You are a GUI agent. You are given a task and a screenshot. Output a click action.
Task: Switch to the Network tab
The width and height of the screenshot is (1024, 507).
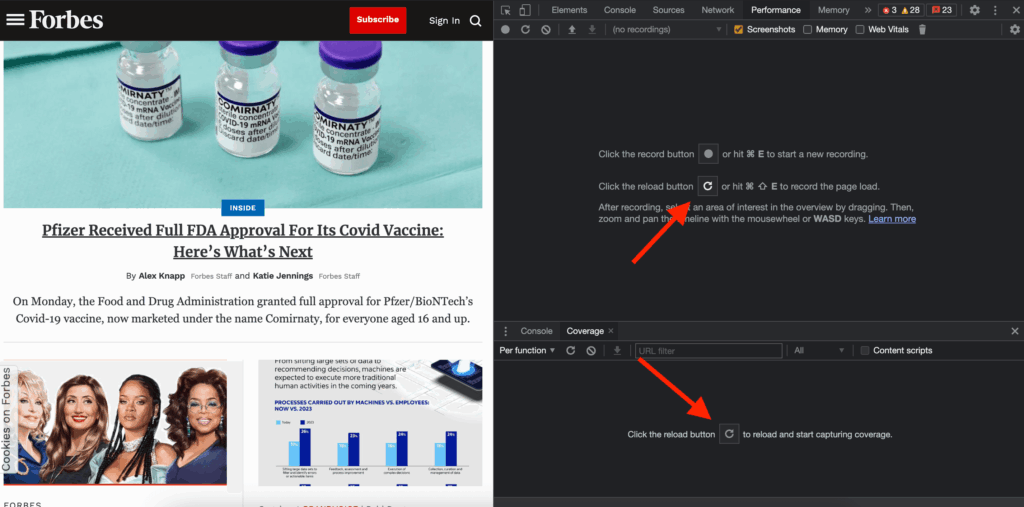[718, 10]
